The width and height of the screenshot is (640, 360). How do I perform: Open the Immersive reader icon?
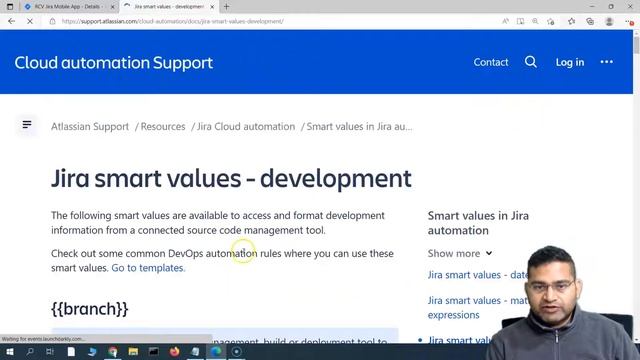(x=520, y=21)
